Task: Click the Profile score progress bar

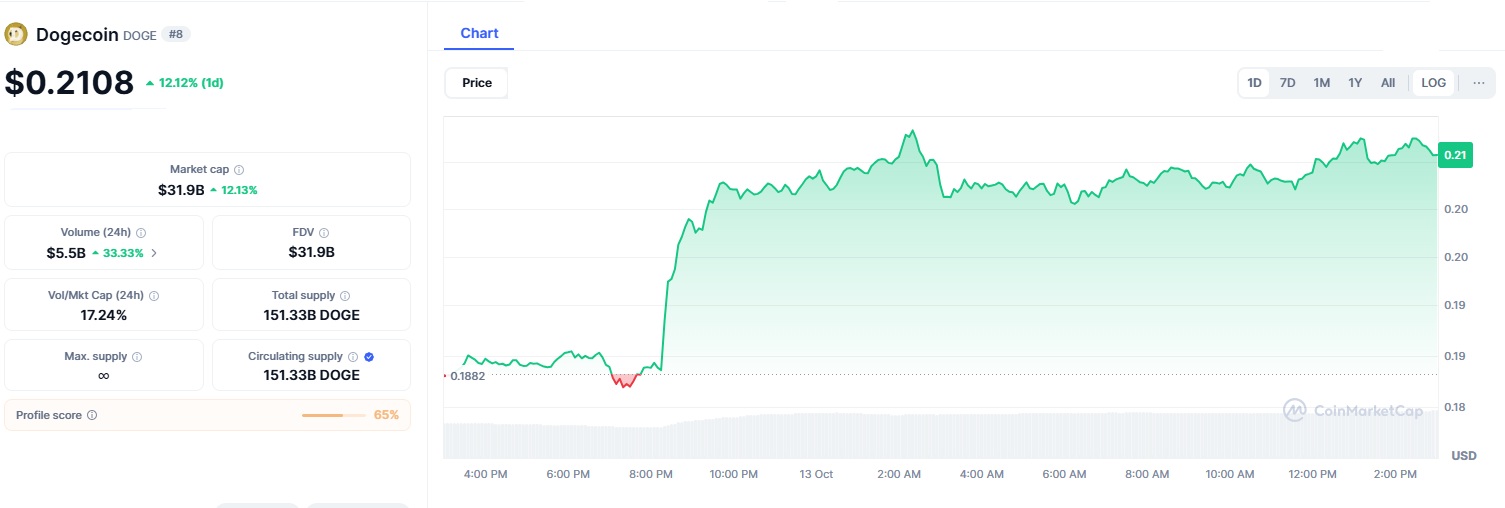Action: (334, 415)
